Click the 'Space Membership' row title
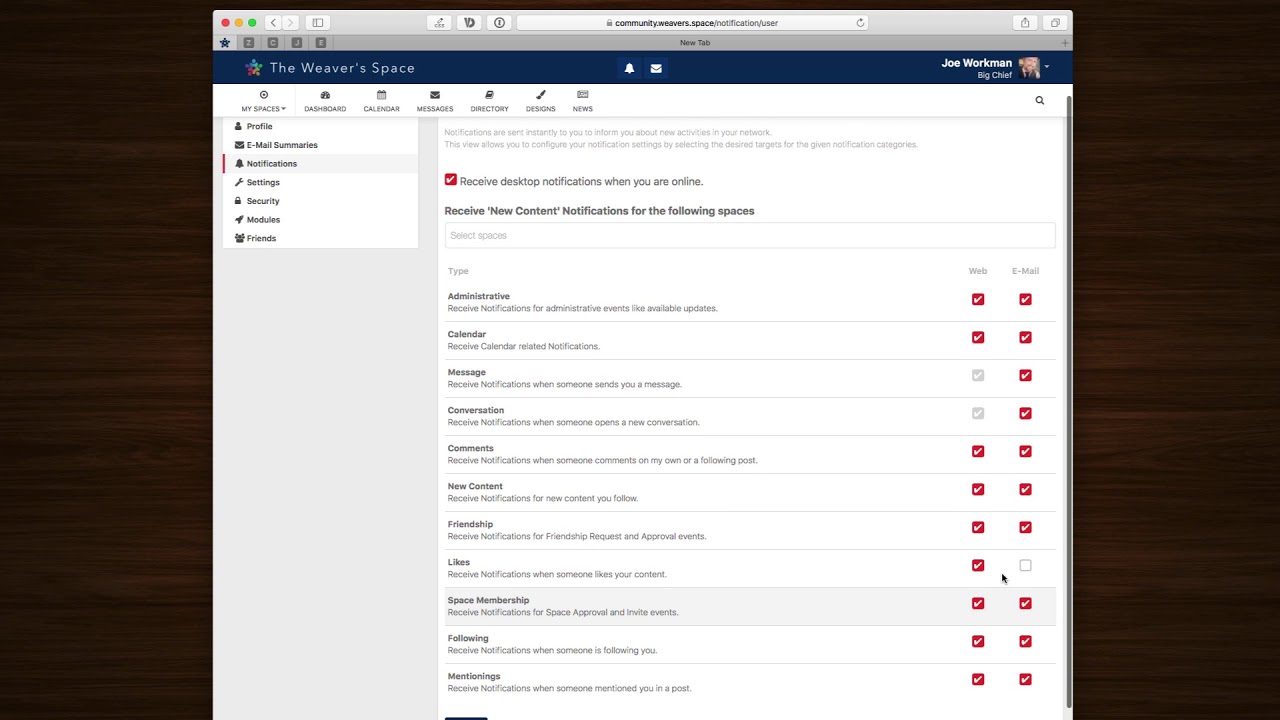Image resolution: width=1280 pixels, height=720 pixels. 488,600
